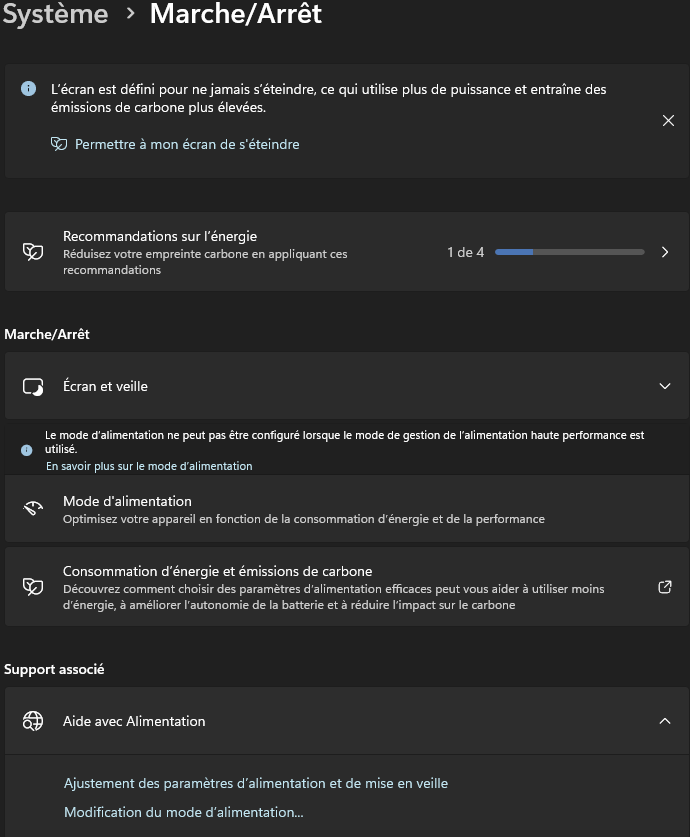Go back to Système in breadcrumb
The width and height of the screenshot is (690, 837).
55,14
